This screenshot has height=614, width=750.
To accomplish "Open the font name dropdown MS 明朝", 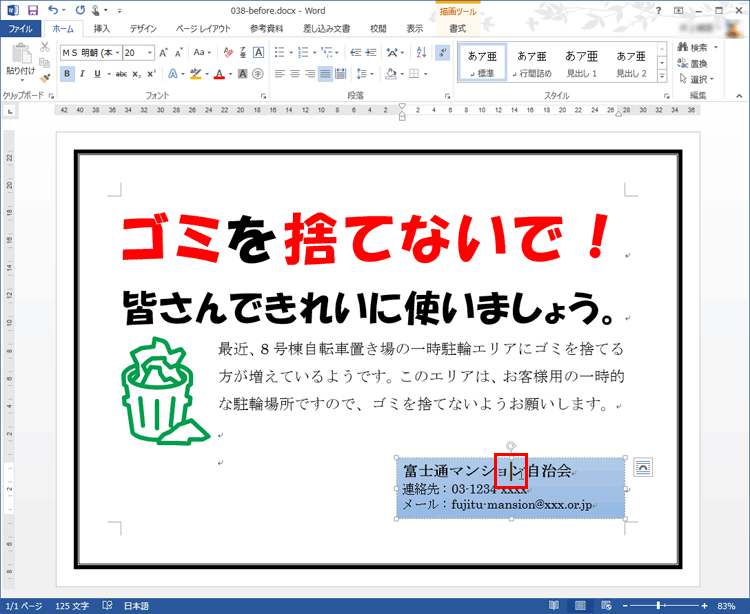I will coord(118,53).
